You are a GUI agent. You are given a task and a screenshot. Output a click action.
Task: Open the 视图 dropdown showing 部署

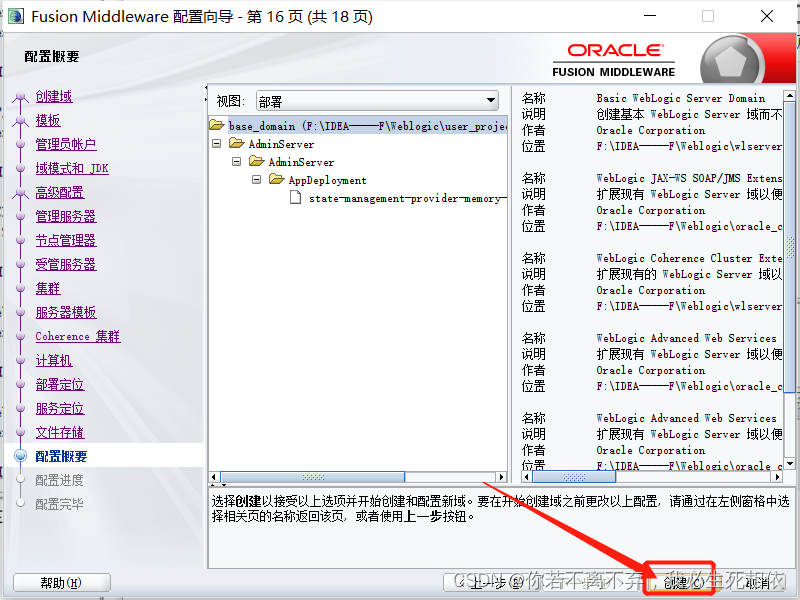pyautogui.click(x=377, y=101)
